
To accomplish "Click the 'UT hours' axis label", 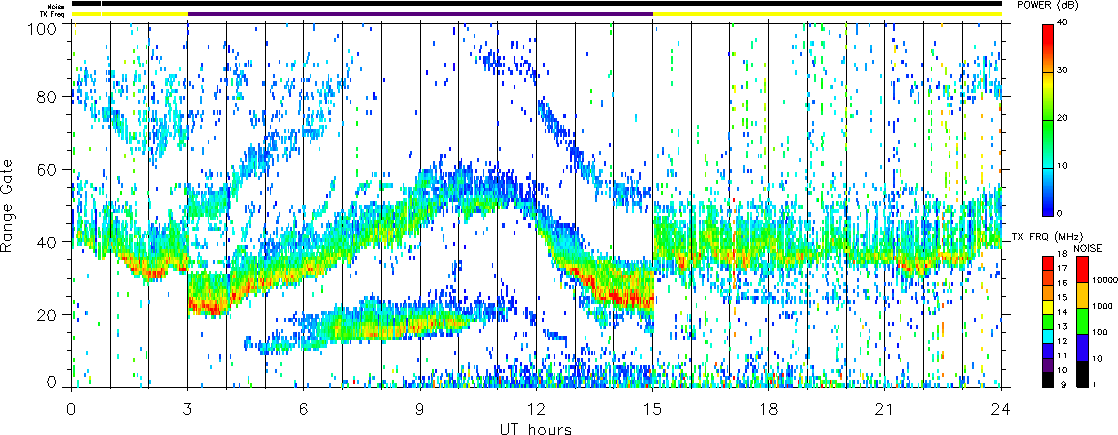I will pyautogui.click(x=535, y=428).
